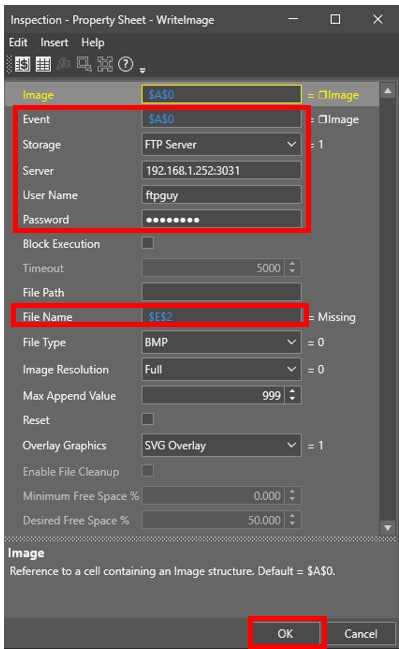Click the Password field
This screenshot has width=399, height=649.
pos(221,219)
